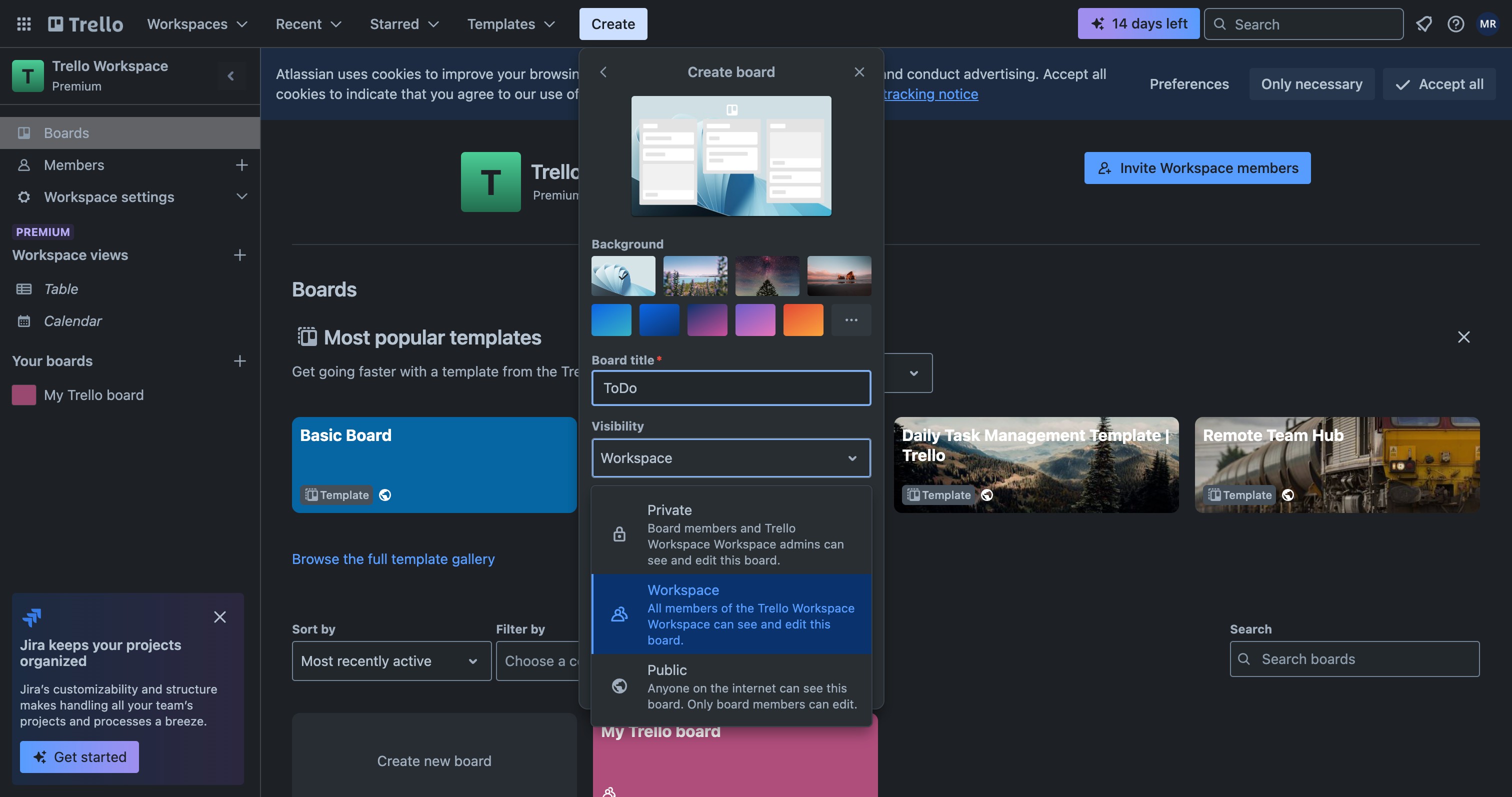
Task: Select the Private visibility option
Action: [731, 534]
